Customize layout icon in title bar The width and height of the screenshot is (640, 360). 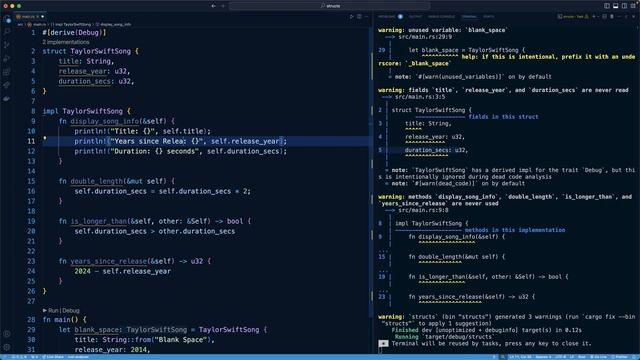(x=633, y=6)
